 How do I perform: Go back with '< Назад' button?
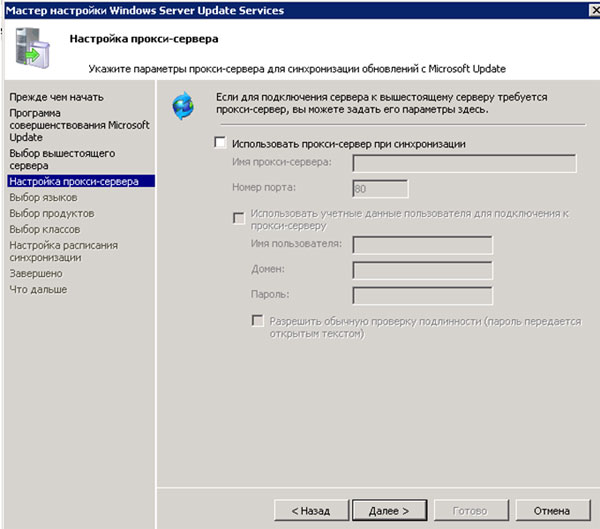[311, 510]
